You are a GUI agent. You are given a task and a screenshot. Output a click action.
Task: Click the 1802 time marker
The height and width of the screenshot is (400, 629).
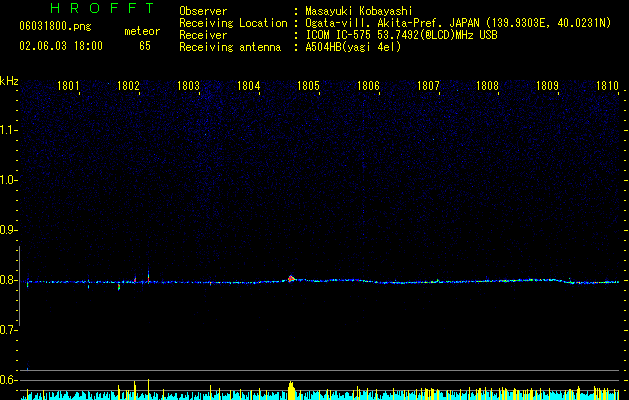click(128, 86)
